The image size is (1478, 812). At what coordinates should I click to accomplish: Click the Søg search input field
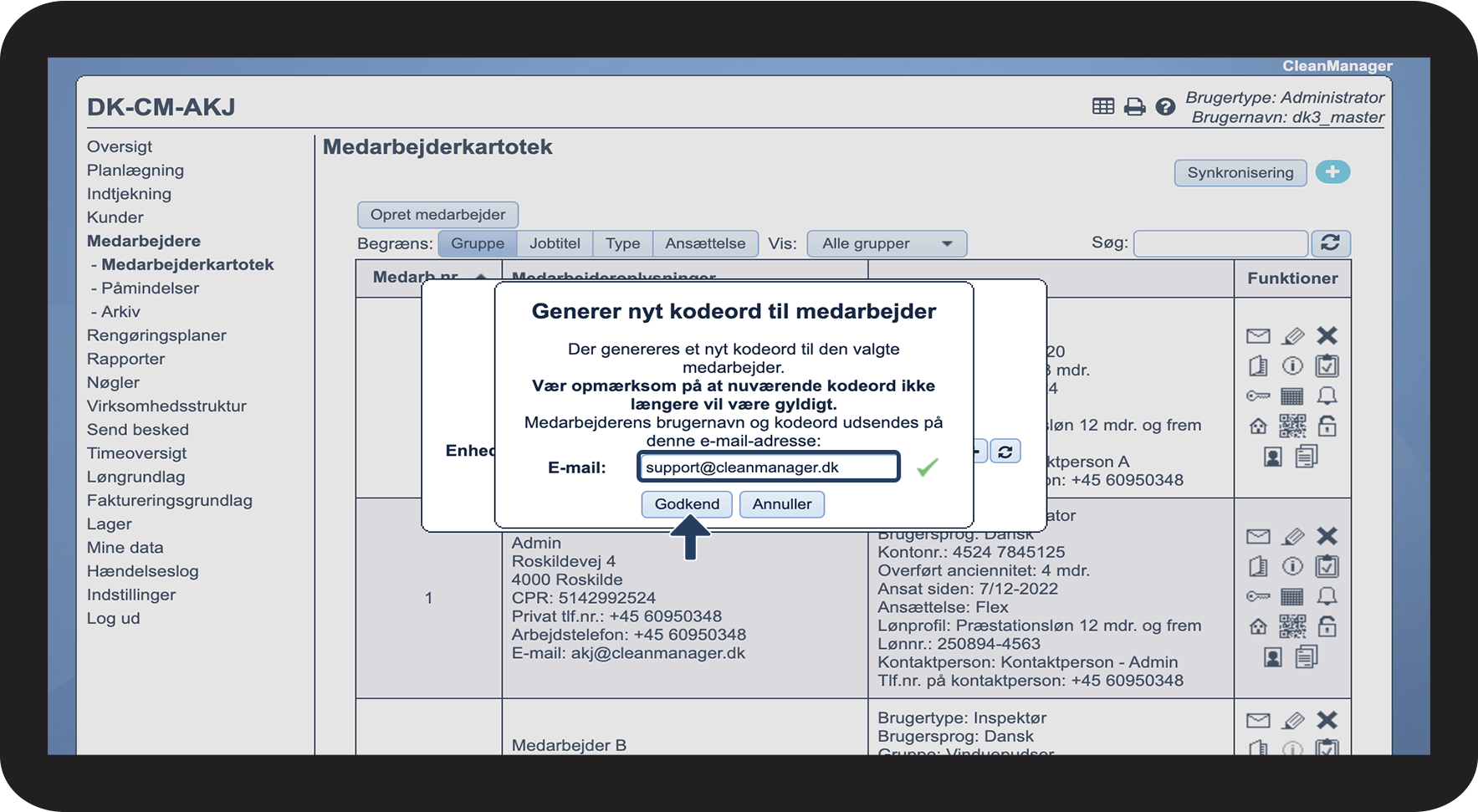1220,243
